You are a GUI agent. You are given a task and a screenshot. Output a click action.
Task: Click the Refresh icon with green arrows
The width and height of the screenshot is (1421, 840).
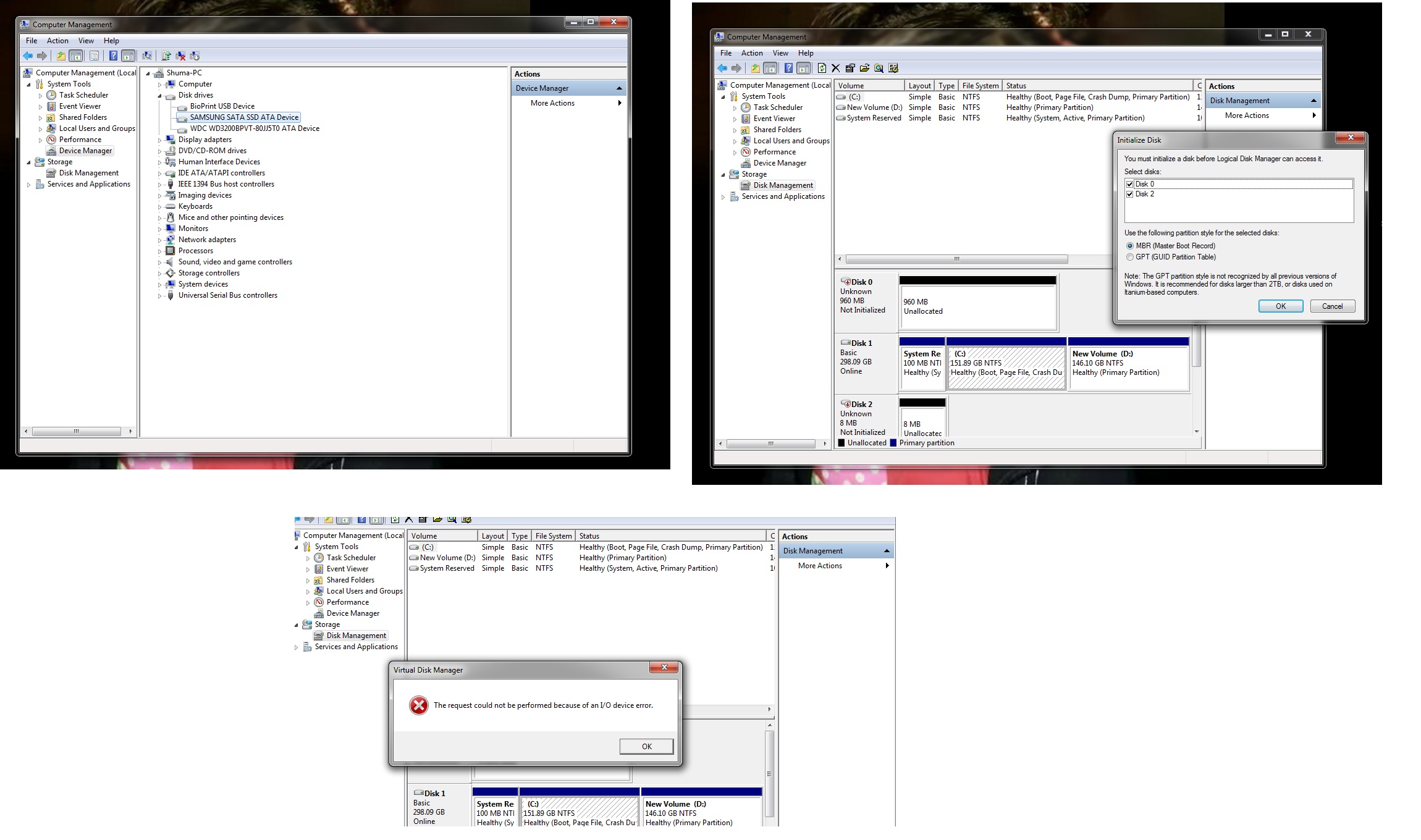[822, 69]
